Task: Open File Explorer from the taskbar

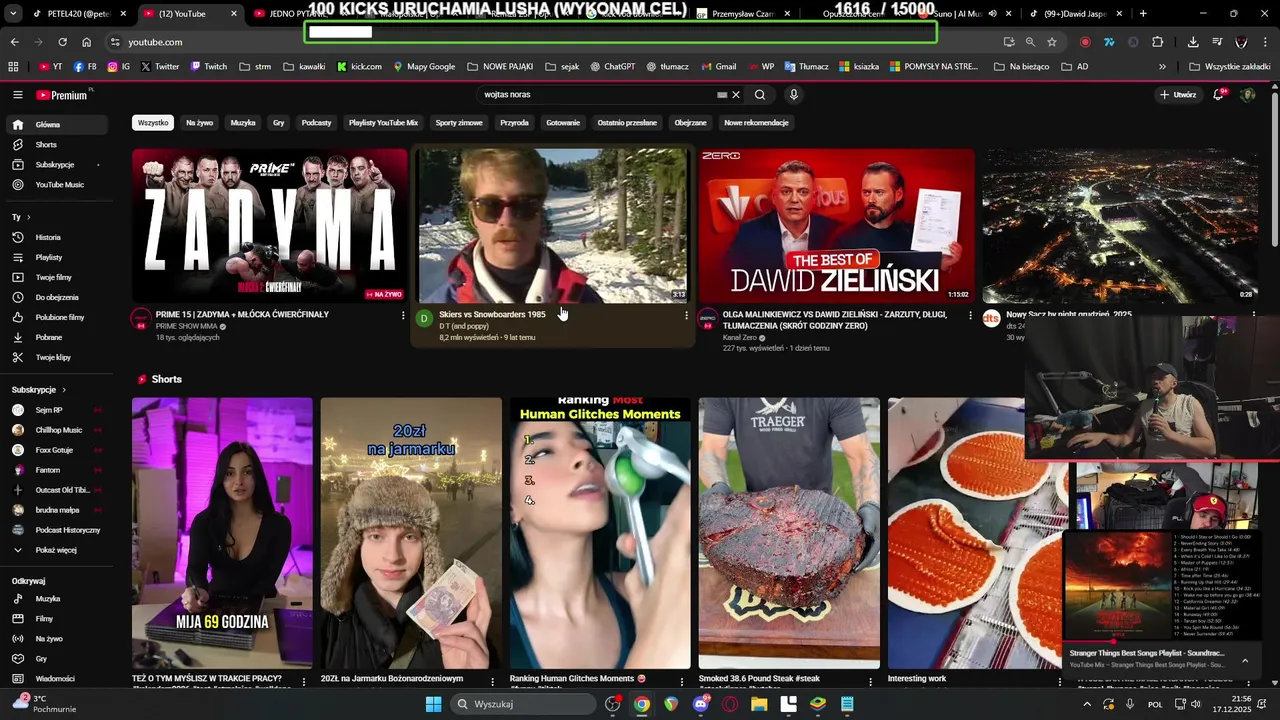Action: tap(759, 704)
